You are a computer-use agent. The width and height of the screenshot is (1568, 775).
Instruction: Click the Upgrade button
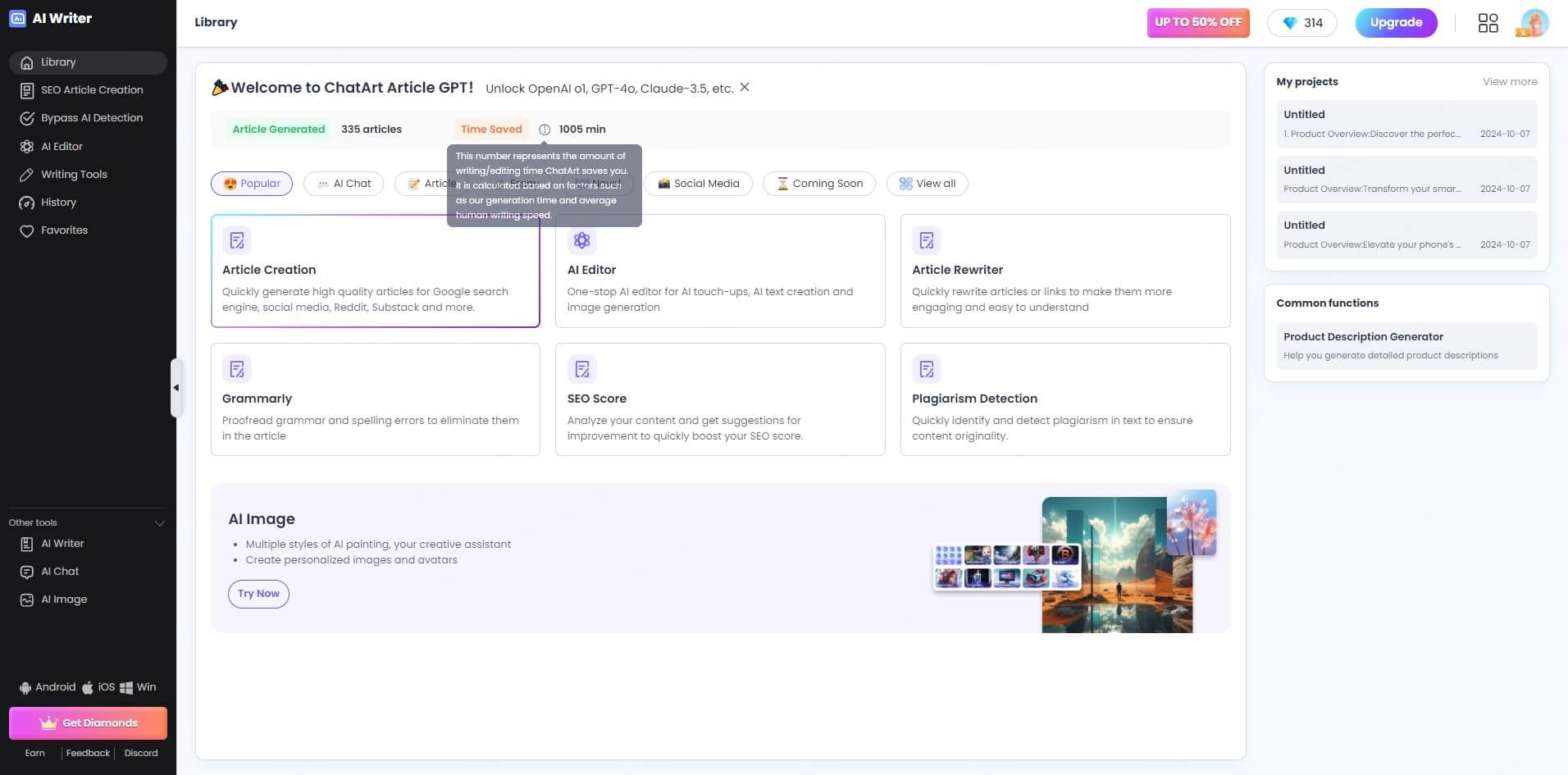coord(1396,22)
